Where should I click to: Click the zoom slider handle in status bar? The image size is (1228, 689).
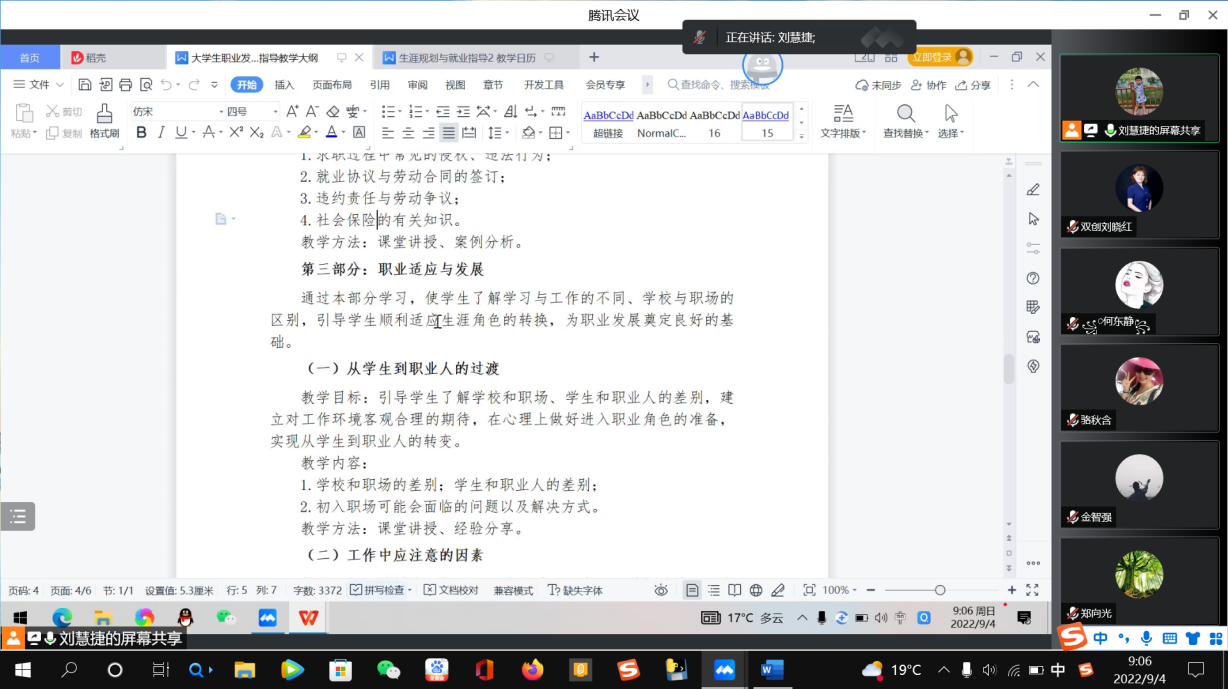[x=940, y=590]
